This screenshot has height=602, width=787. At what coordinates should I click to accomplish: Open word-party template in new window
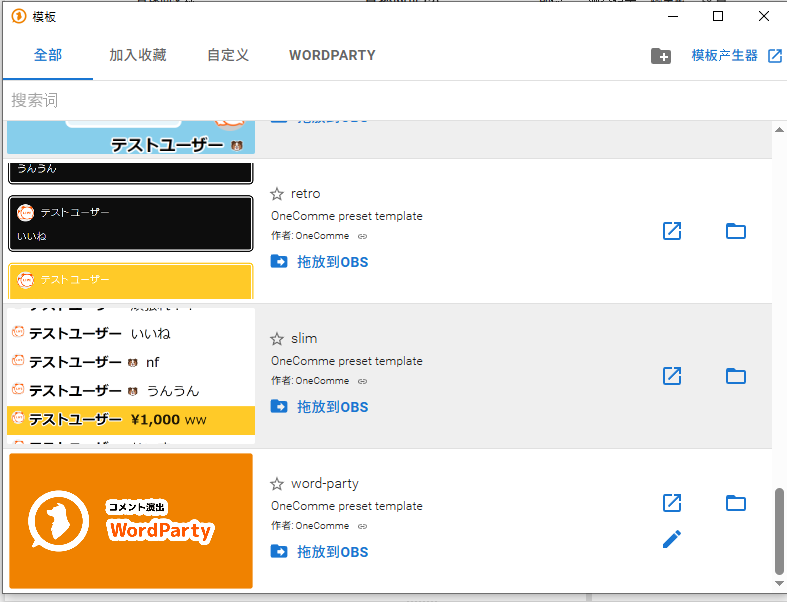pyautogui.click(x=672, y=503)
